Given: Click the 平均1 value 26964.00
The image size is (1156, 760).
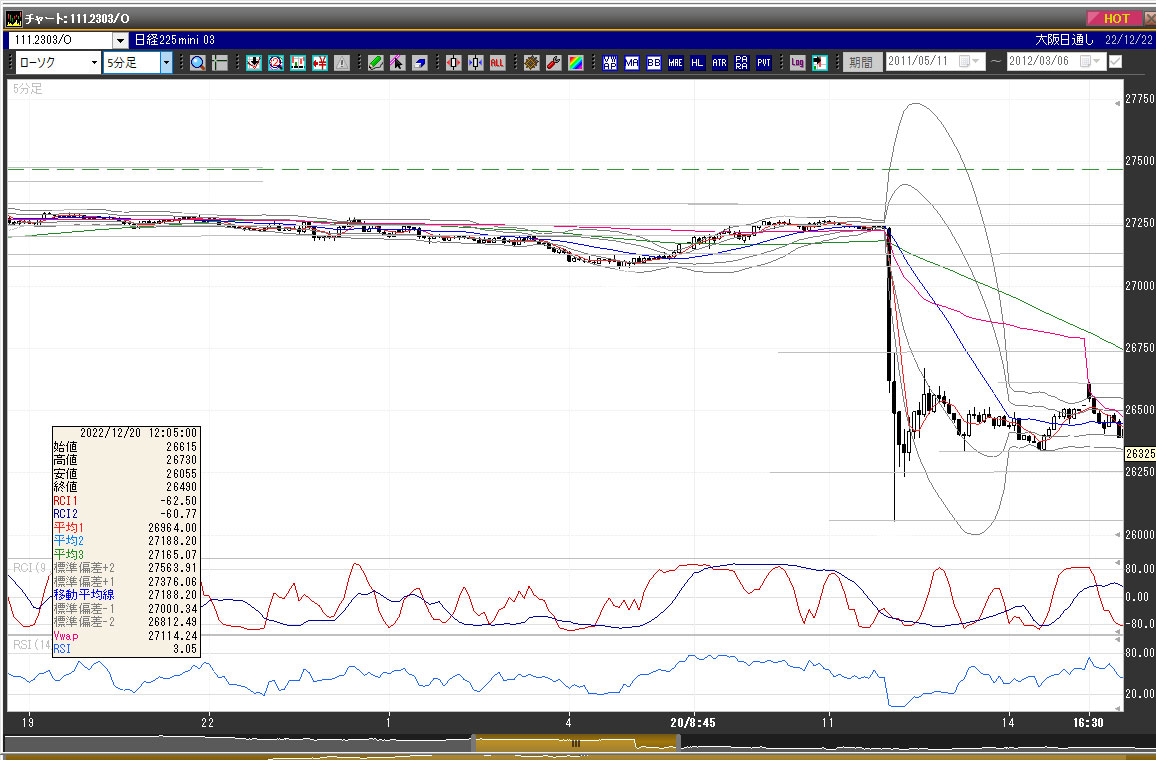Looking at the screenshot, I should click(173, 528).
